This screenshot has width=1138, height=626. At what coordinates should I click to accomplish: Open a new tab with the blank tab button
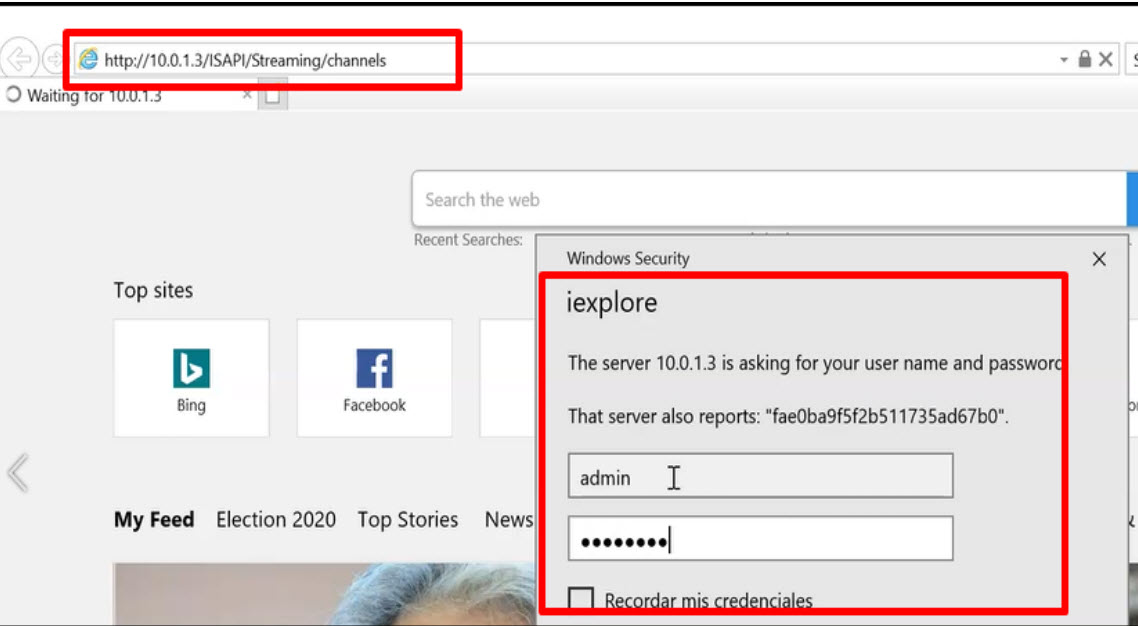(x=273, y=96)
